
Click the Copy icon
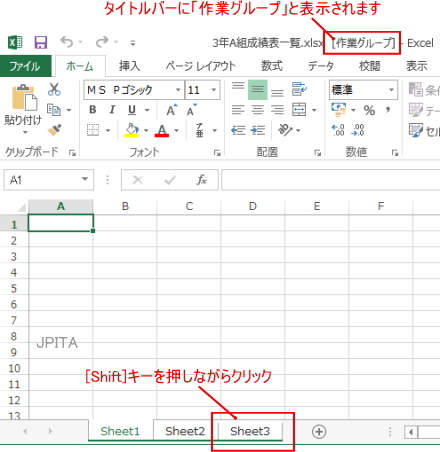tap(54, 109)
